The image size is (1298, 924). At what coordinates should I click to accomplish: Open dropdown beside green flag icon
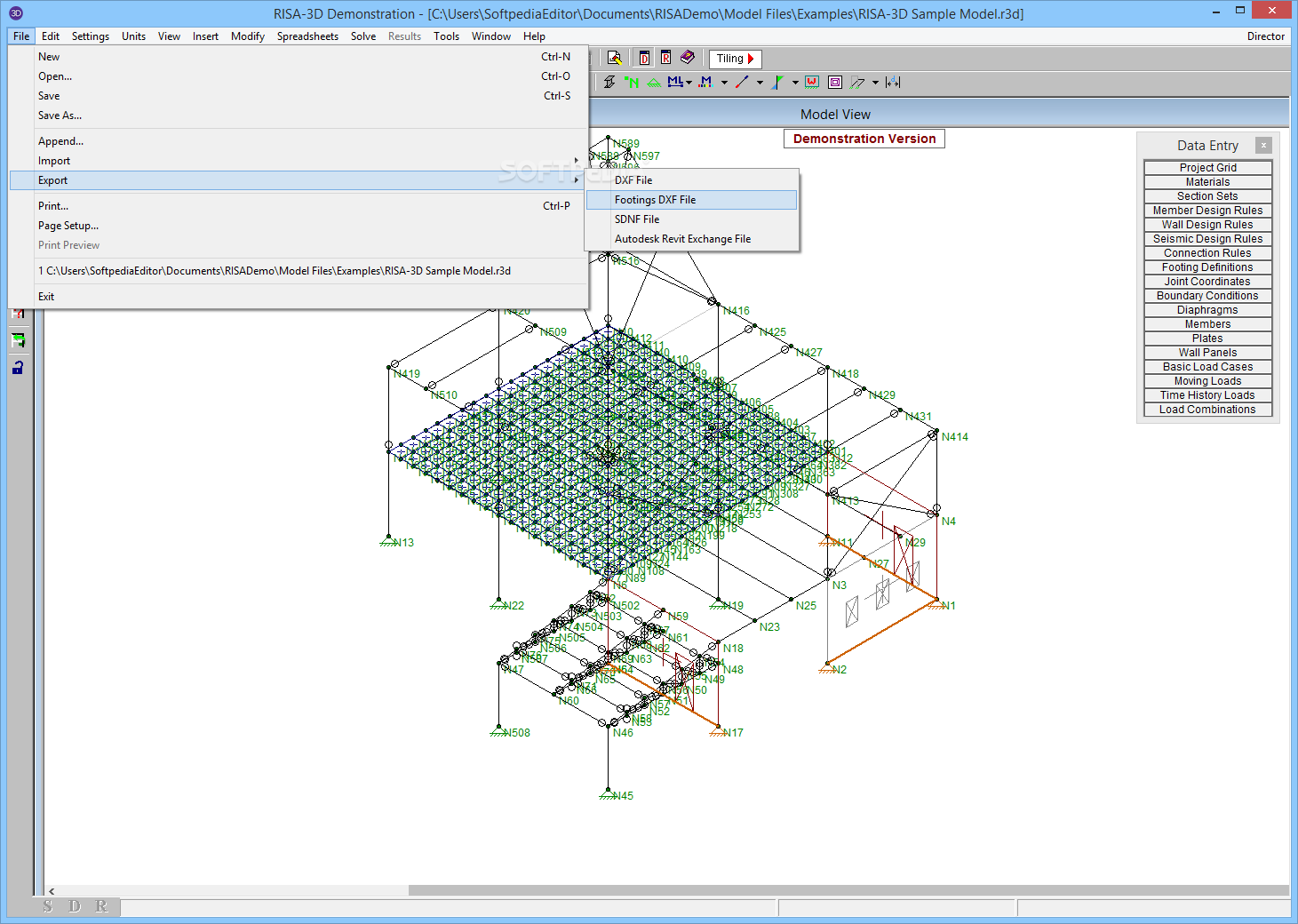pyautogui.click(x=795, y=83)
